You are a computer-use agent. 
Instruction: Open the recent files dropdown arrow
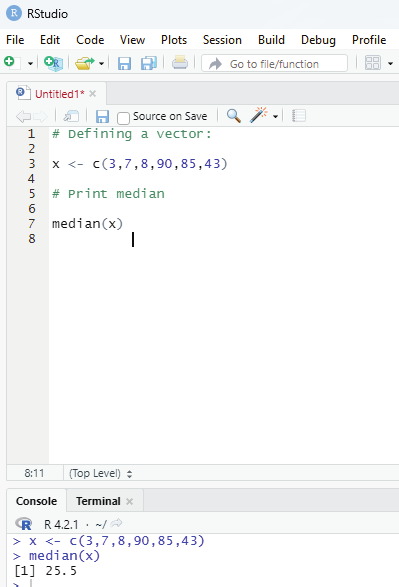(101, 64)
